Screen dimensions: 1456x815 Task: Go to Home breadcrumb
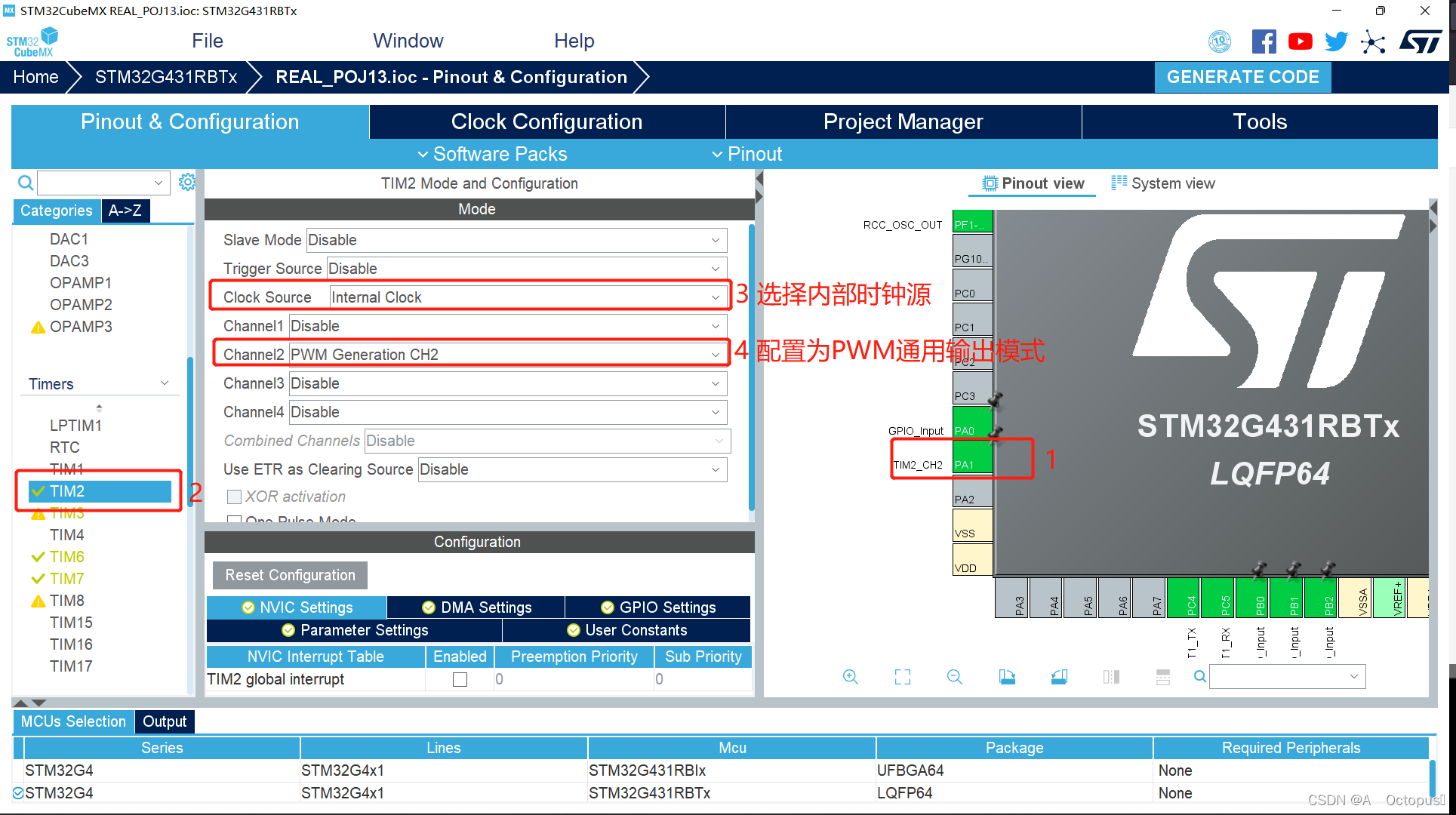click(35, 77)
